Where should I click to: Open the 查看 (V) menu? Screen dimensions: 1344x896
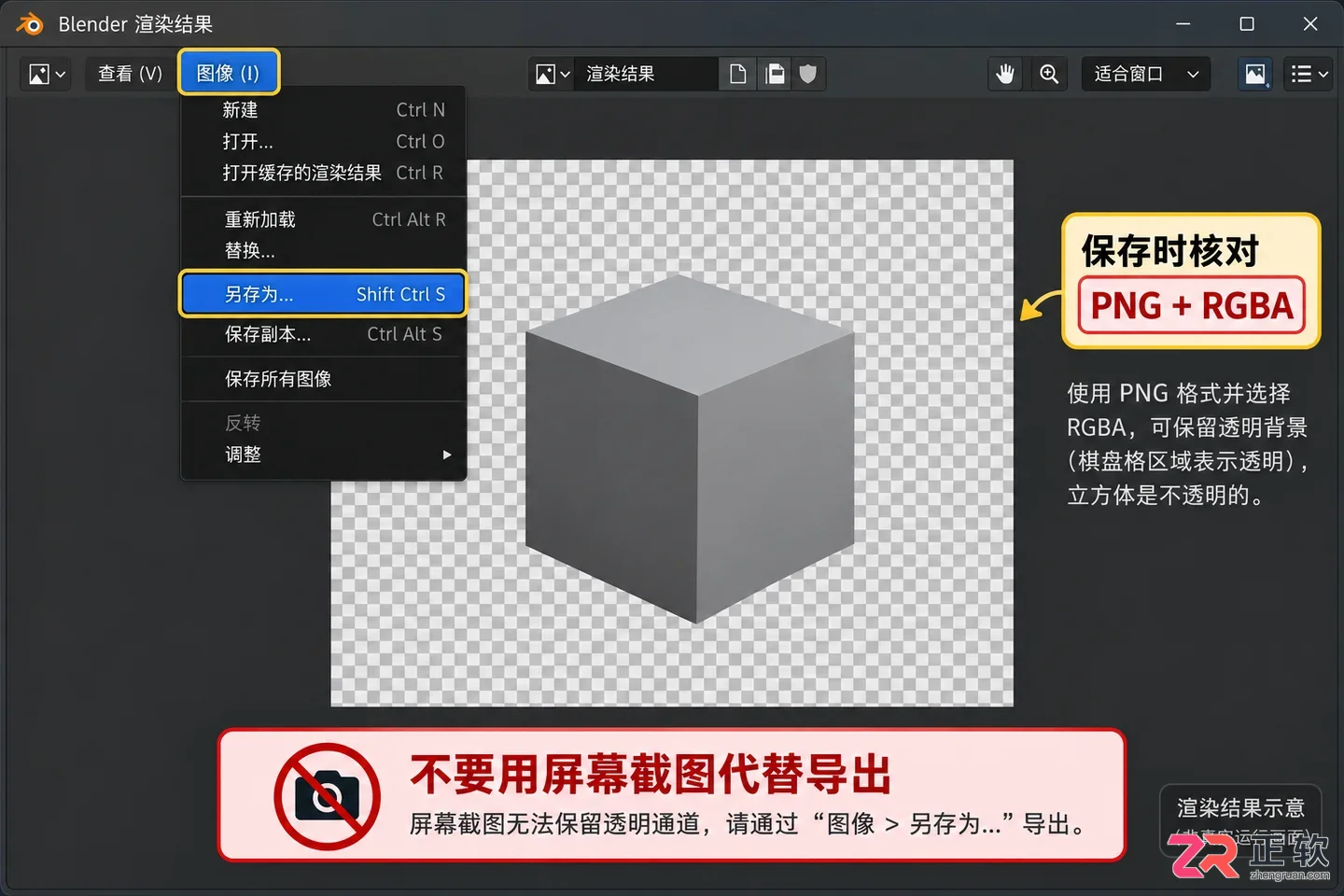point(130,74)
